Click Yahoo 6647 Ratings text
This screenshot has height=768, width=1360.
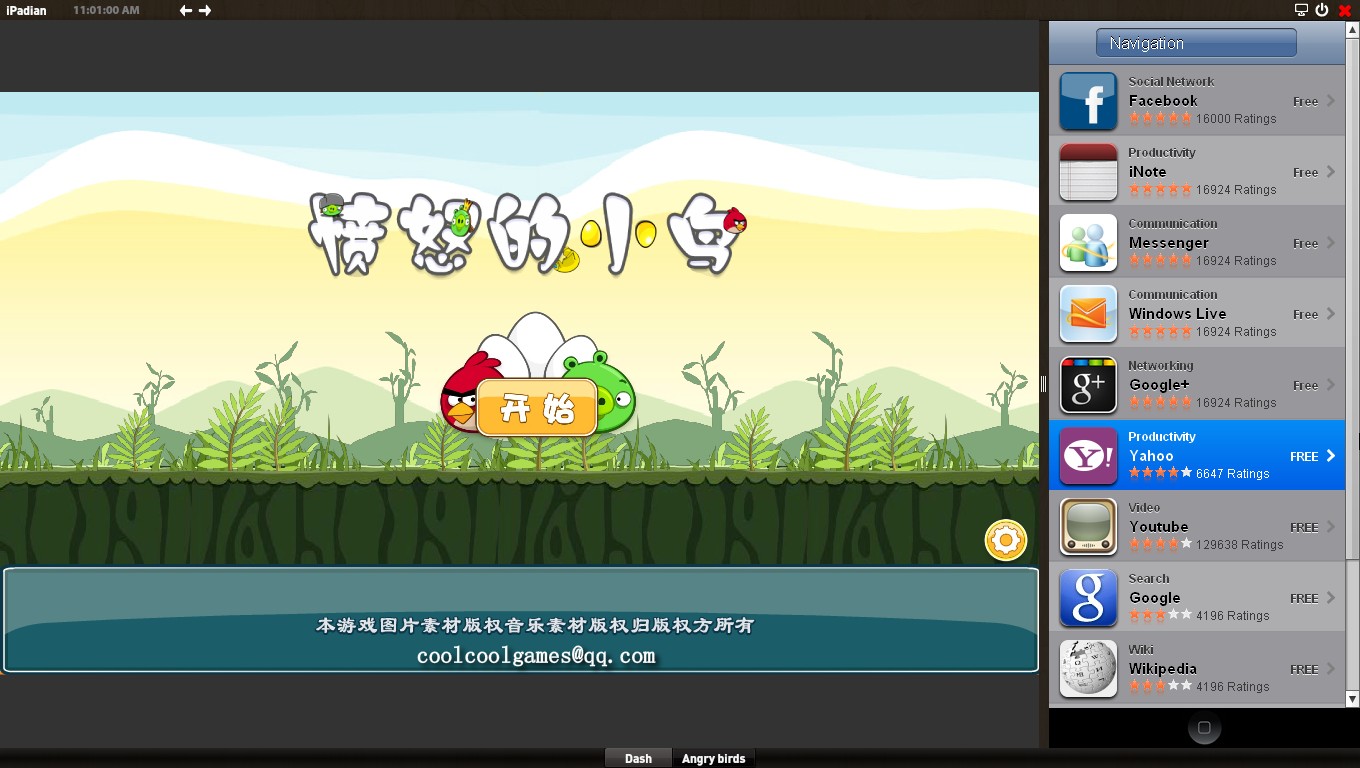point(1232,474)
